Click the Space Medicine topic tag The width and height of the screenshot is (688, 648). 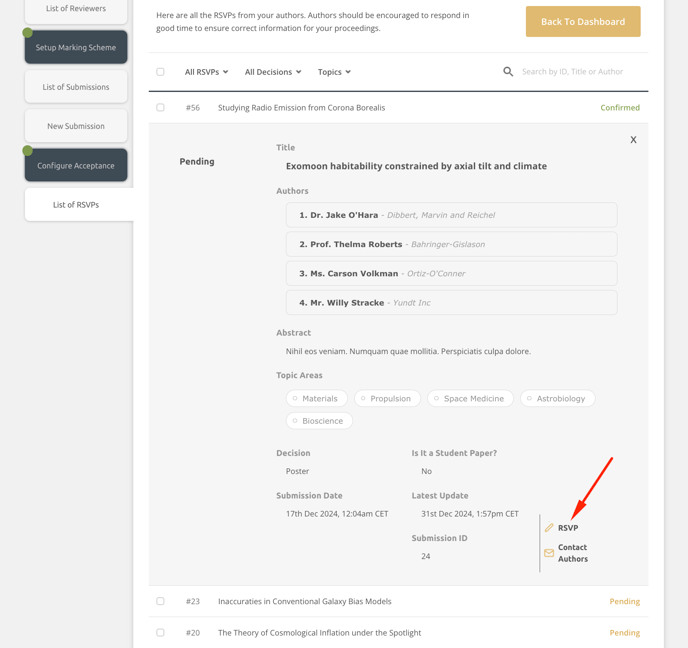pyautogui.click(x=470, y=398)
